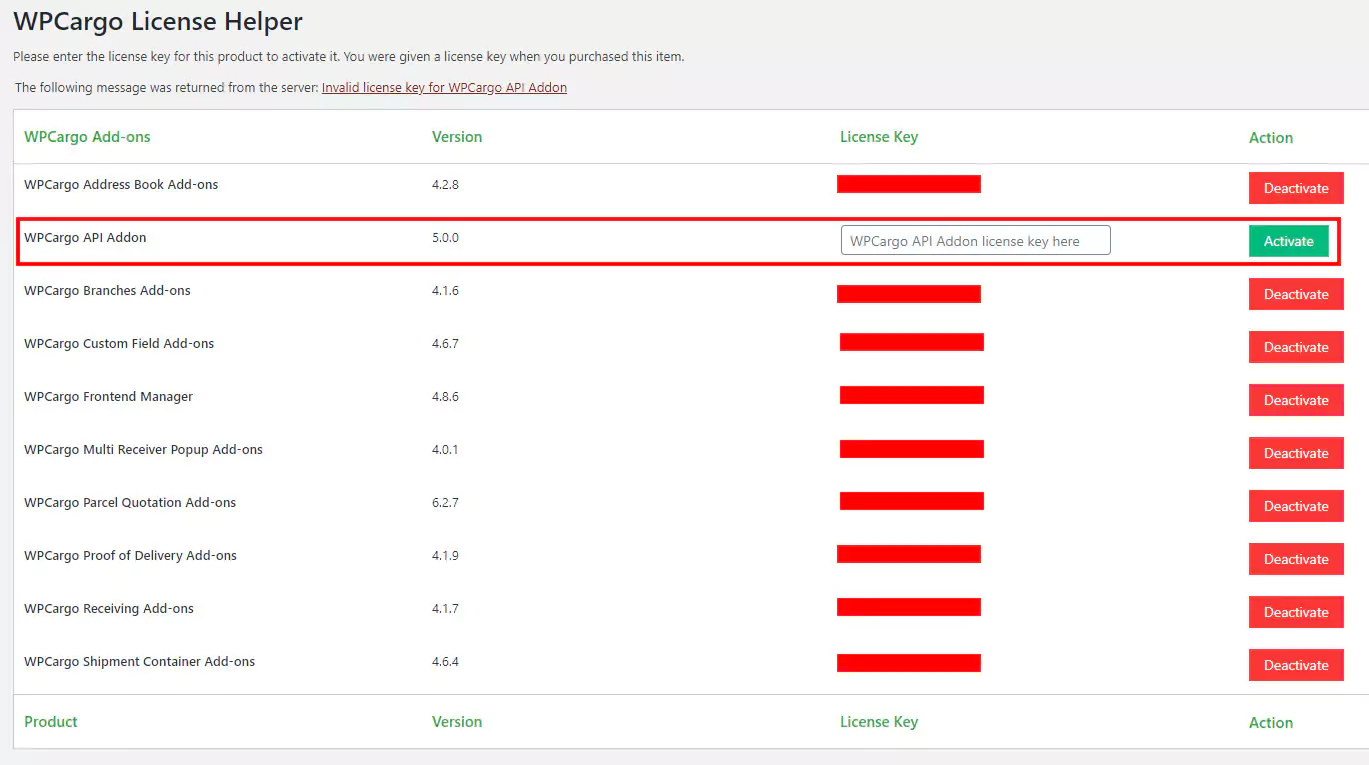Click Deactivate for Proof of Delivery Add-ons
Image resolution: width=1369 pixels, height=765 pixels.
click(1295, 559)
